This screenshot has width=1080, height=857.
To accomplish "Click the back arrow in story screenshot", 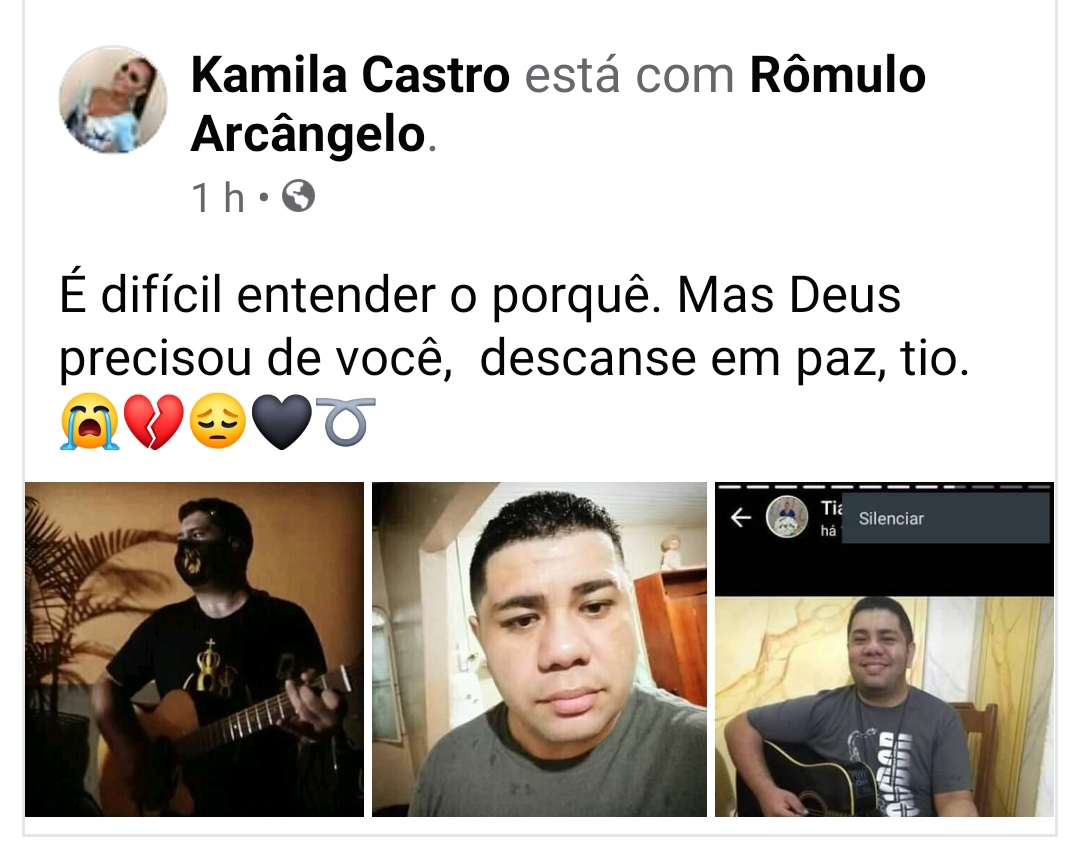I will pyautogui.click(x=740, y=517).
